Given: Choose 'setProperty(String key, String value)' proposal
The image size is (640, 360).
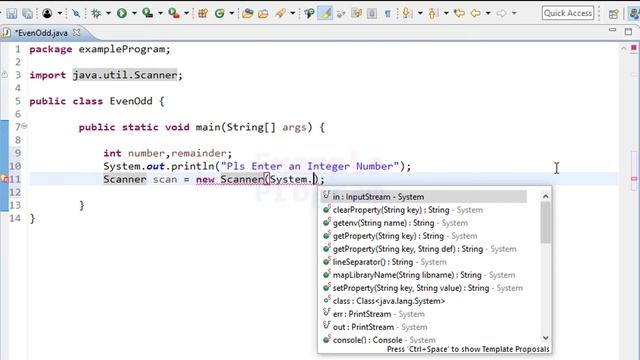Looking at the screenshot, I should (x=423, y=288).
